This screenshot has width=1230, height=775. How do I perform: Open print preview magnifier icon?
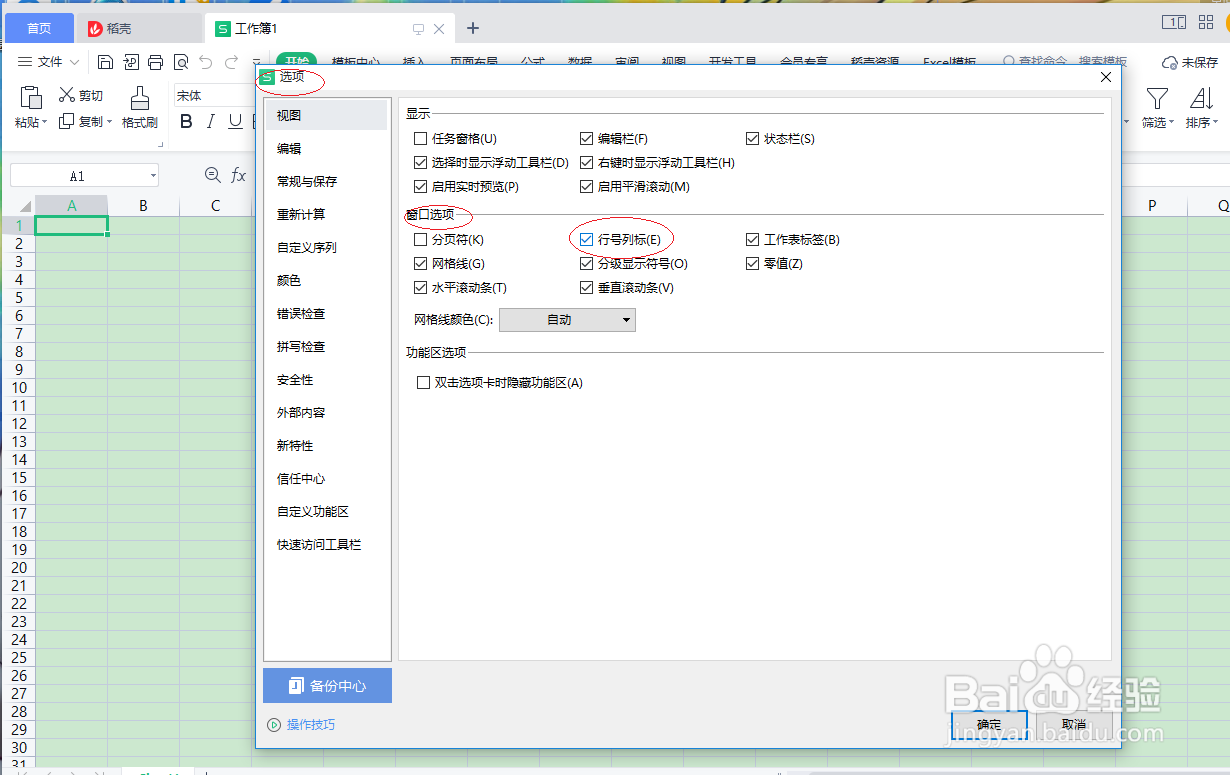(x=180, y=62)
